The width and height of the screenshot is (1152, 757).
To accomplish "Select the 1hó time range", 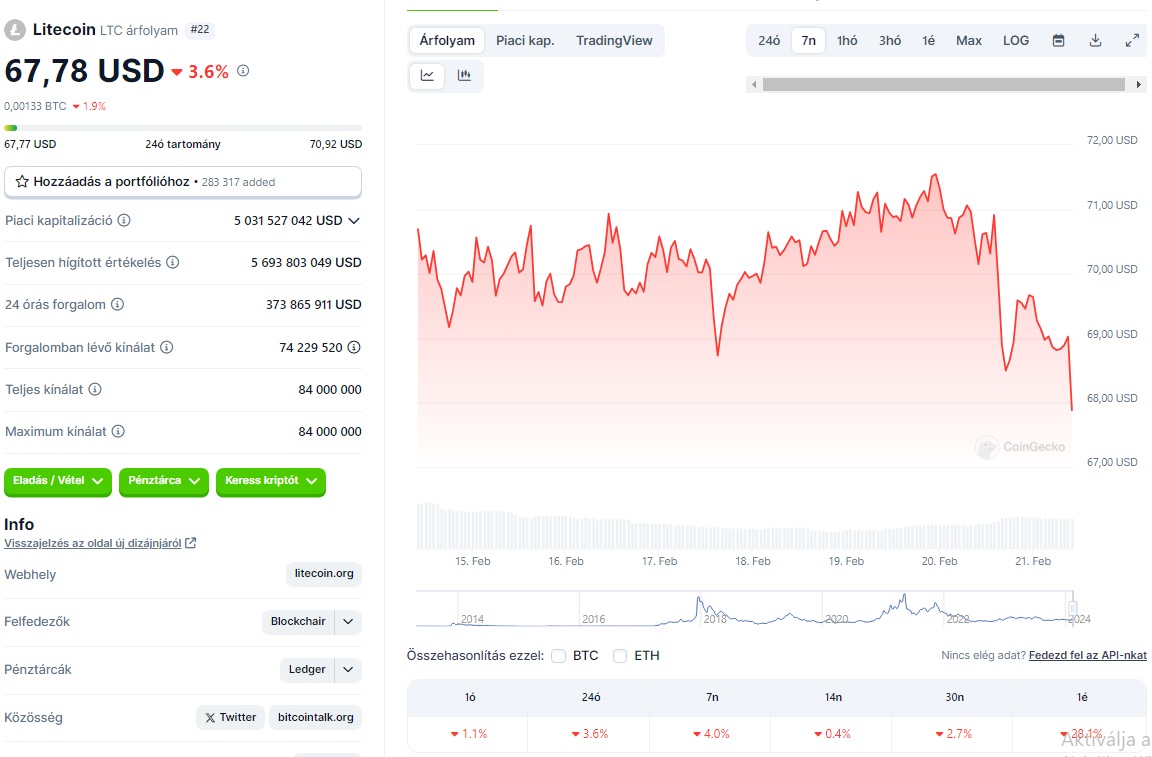I will coord(847,40).
